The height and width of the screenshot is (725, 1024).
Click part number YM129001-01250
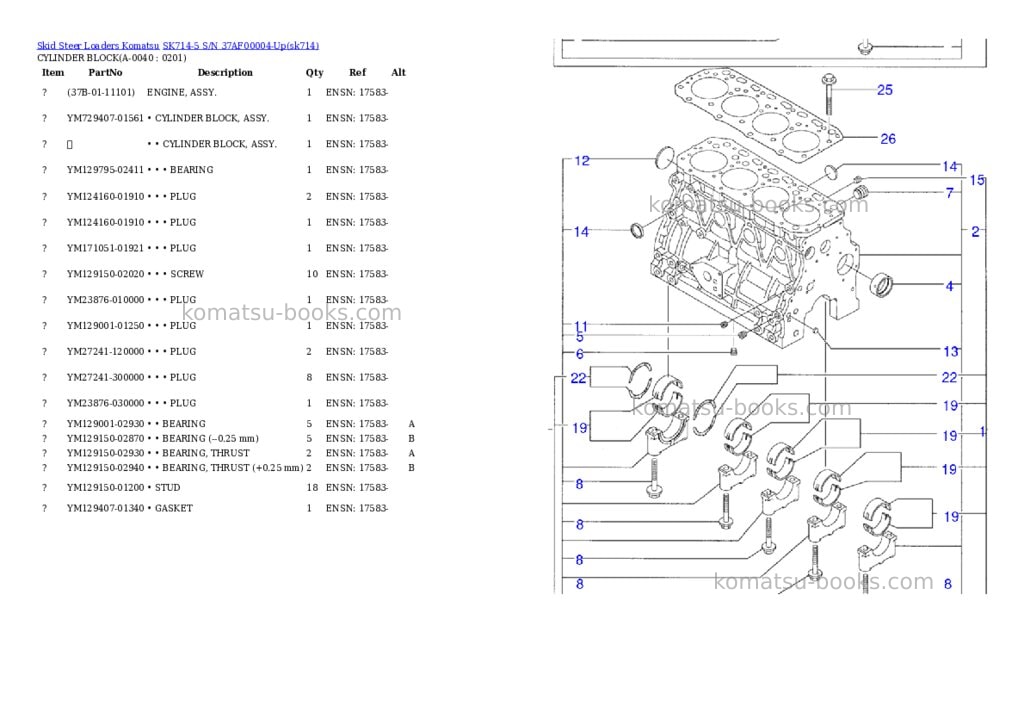pyautogui.click(x=105, y=326)
